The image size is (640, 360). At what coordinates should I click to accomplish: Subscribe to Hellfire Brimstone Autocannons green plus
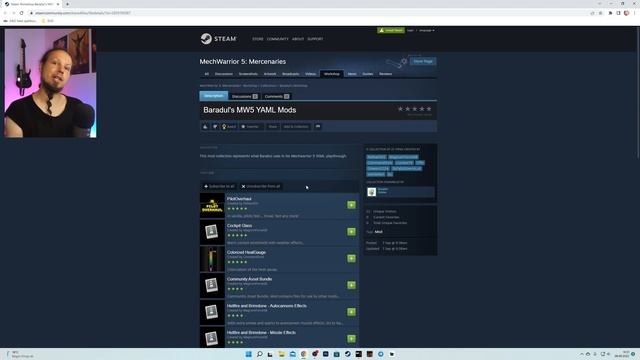click(351, 312)
